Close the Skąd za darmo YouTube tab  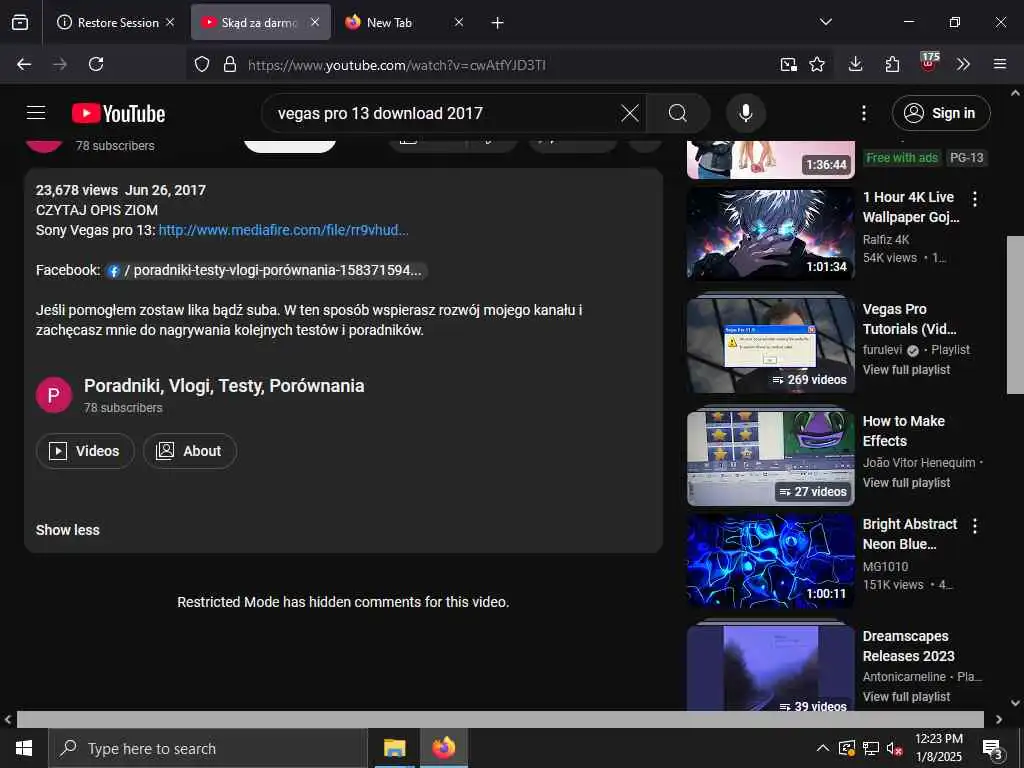coord(315,22)
